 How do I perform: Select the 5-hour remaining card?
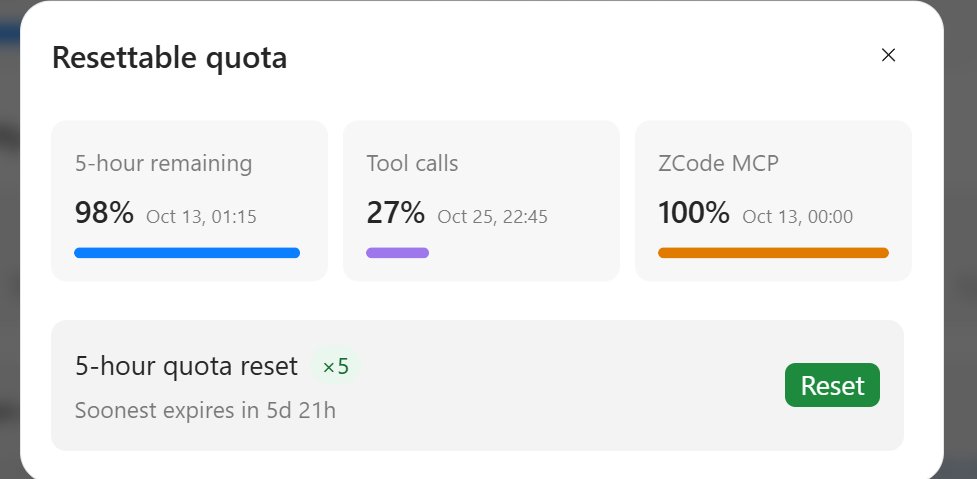[x=189, y=201]
